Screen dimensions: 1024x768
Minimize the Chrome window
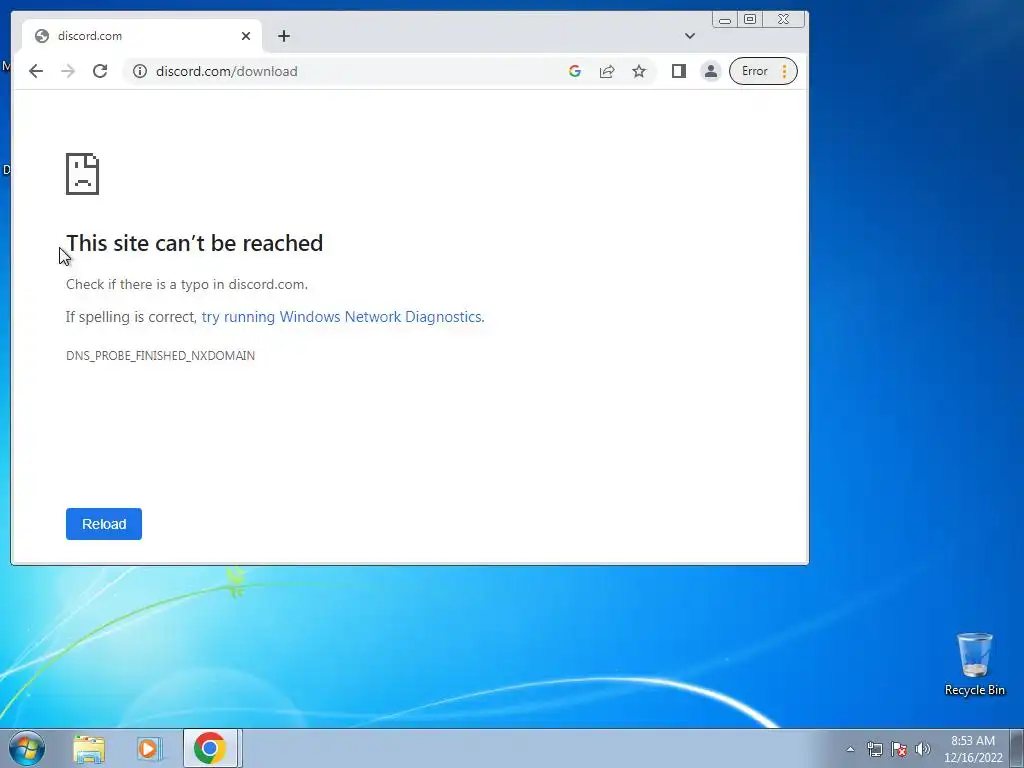pos(725,20)
